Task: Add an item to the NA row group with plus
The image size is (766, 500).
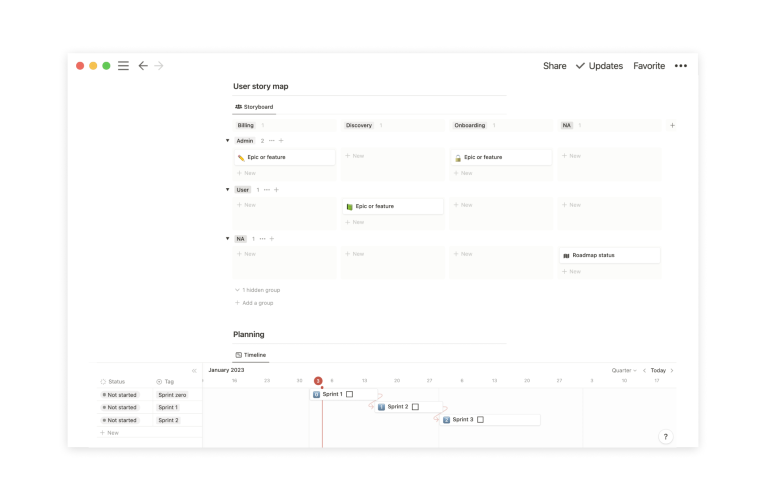Action: 272,239
